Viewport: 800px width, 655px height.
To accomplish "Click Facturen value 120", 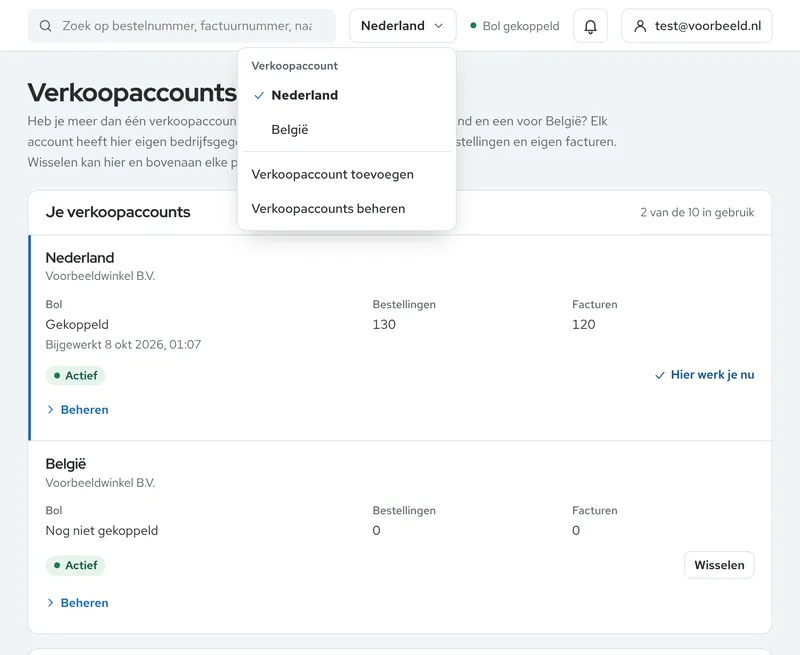I will pos(584,324).
